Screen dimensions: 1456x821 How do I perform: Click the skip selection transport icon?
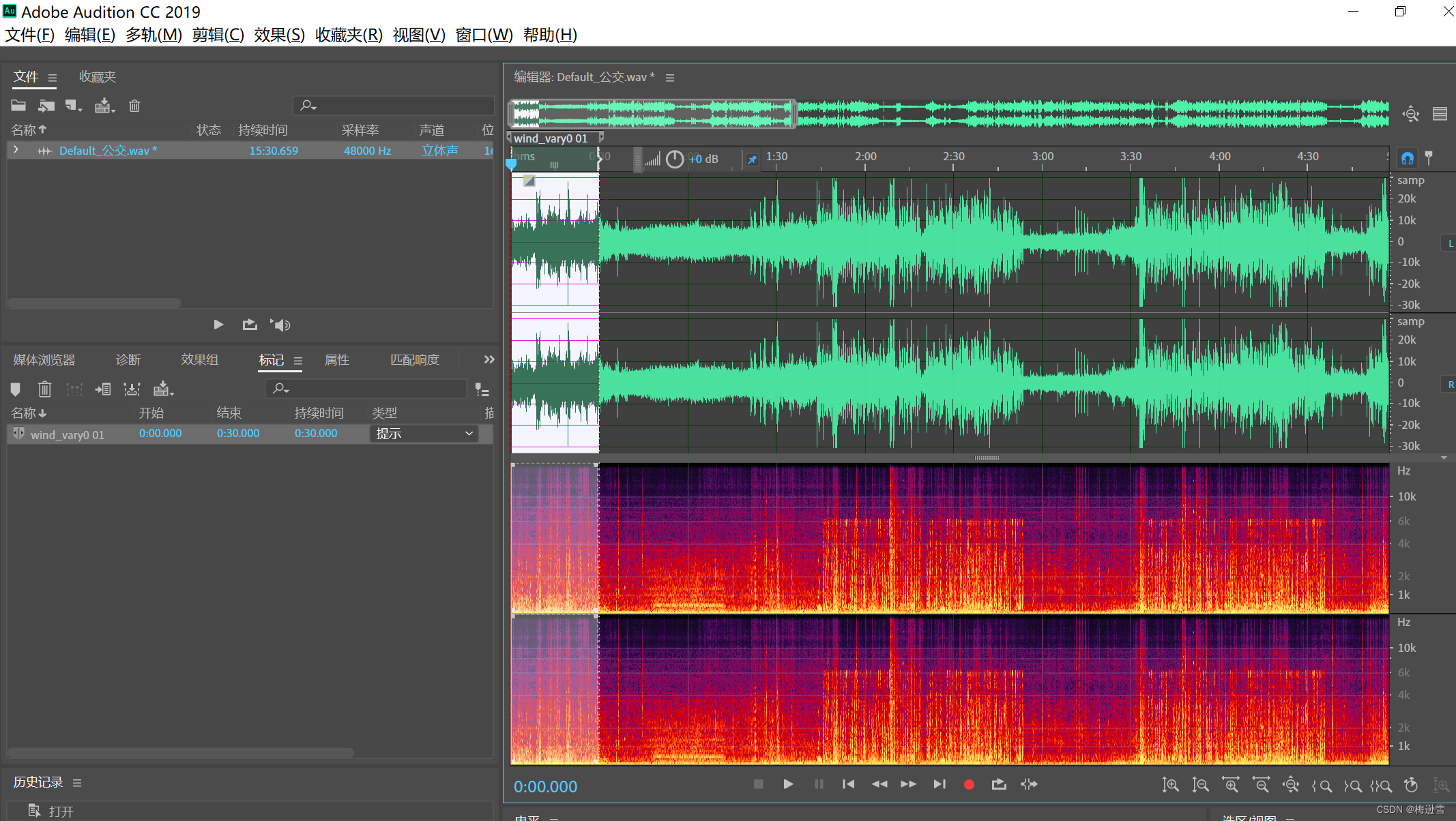click(1029, 785)
